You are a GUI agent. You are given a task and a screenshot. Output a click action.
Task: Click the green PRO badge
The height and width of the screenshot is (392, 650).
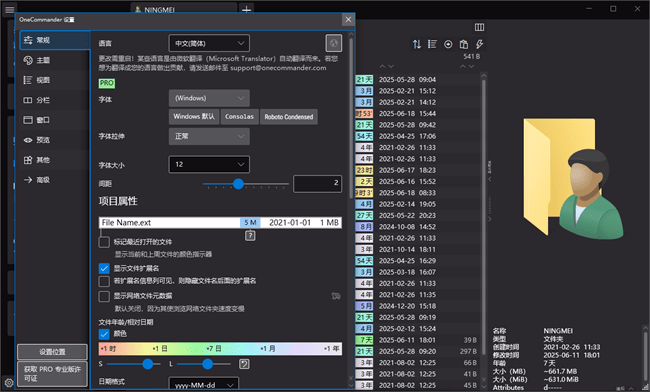click(x=107, y=83)
